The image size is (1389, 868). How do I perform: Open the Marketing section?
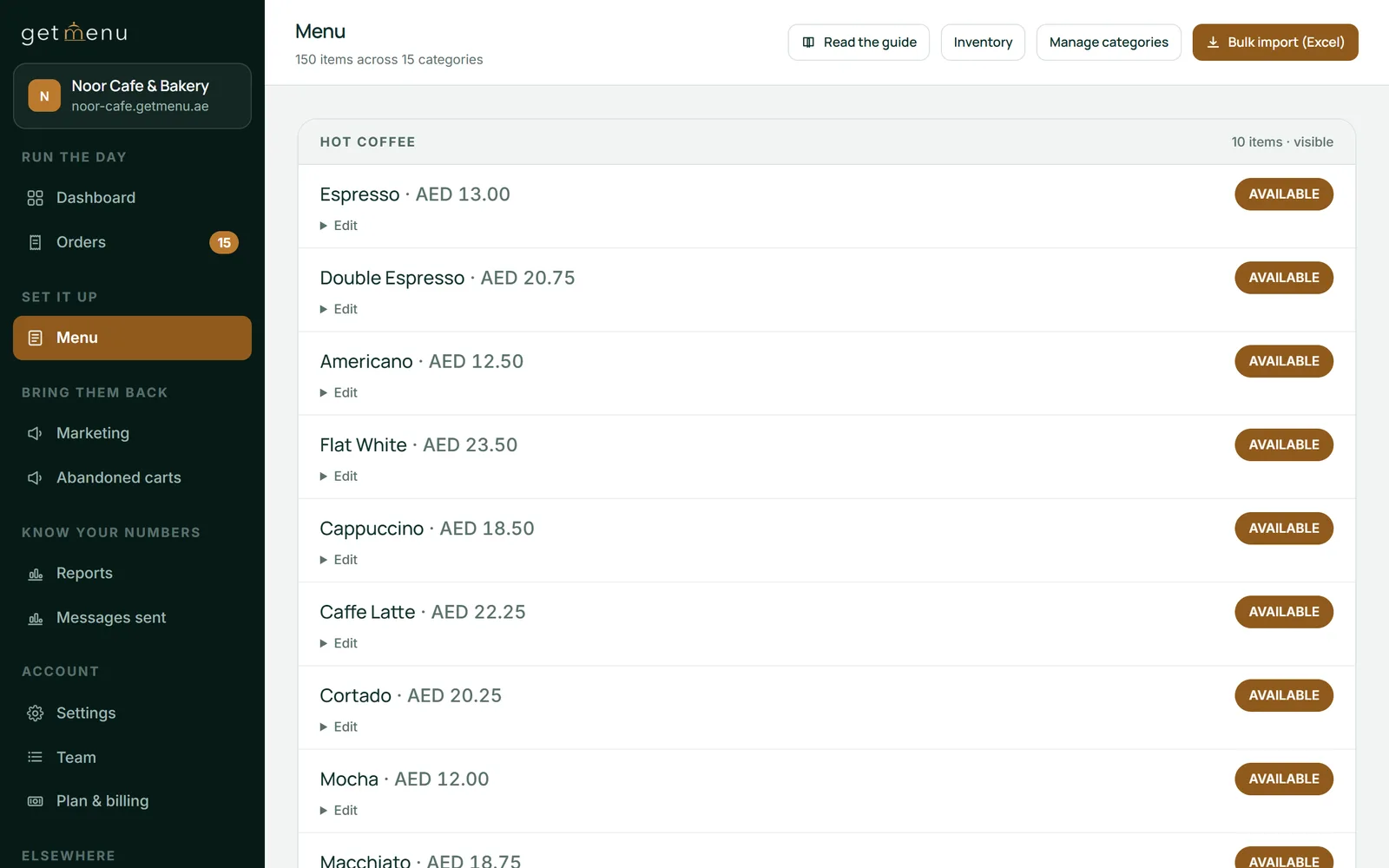[132, 433]
